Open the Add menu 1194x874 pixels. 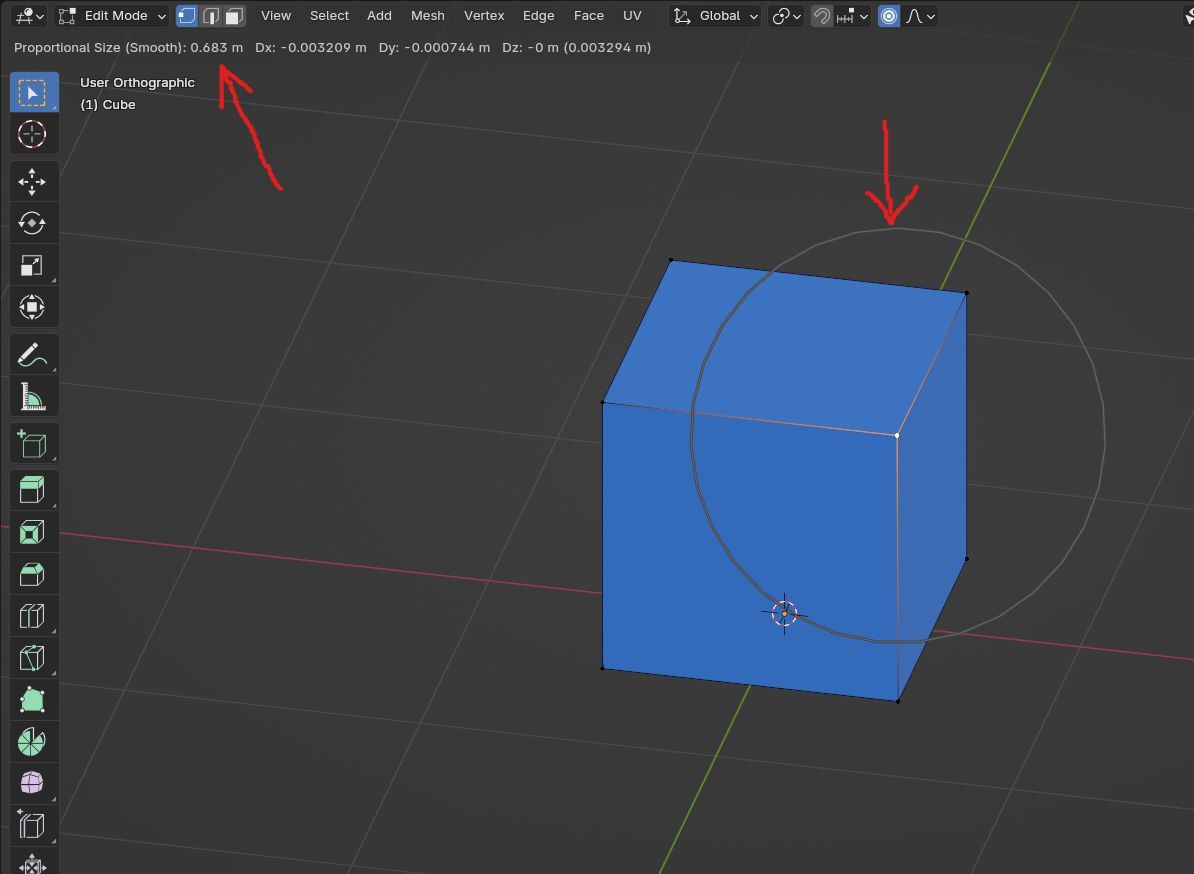pyautogui.click(x=379, y=16)
